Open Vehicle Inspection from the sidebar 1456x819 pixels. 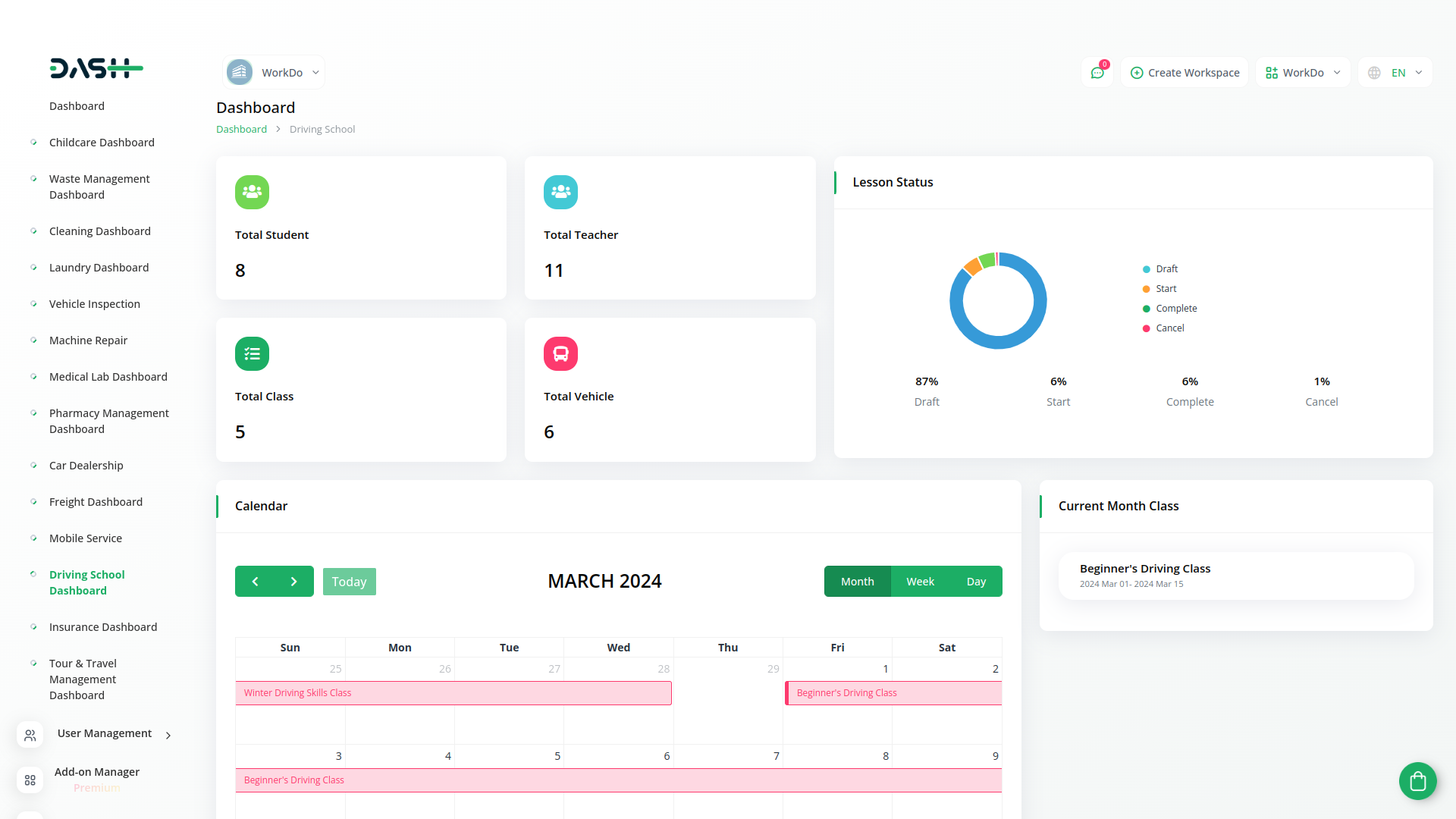pos(95,304)
